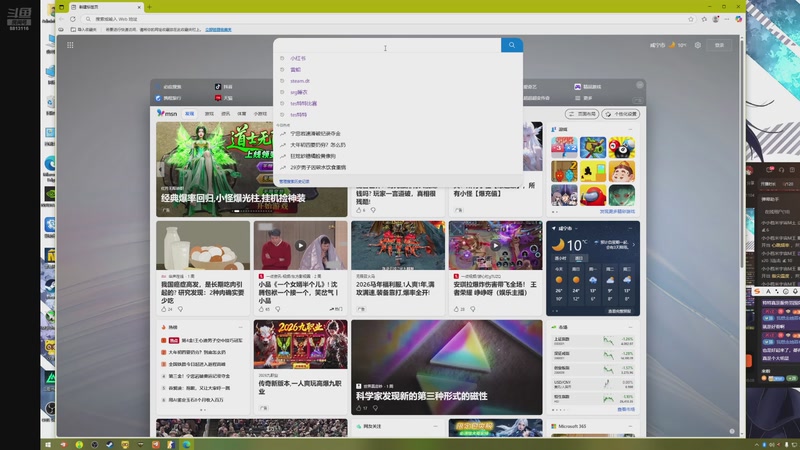Screen dimensions: 800x450
Task: Open the personalization settings button
Action: (620, 114)
